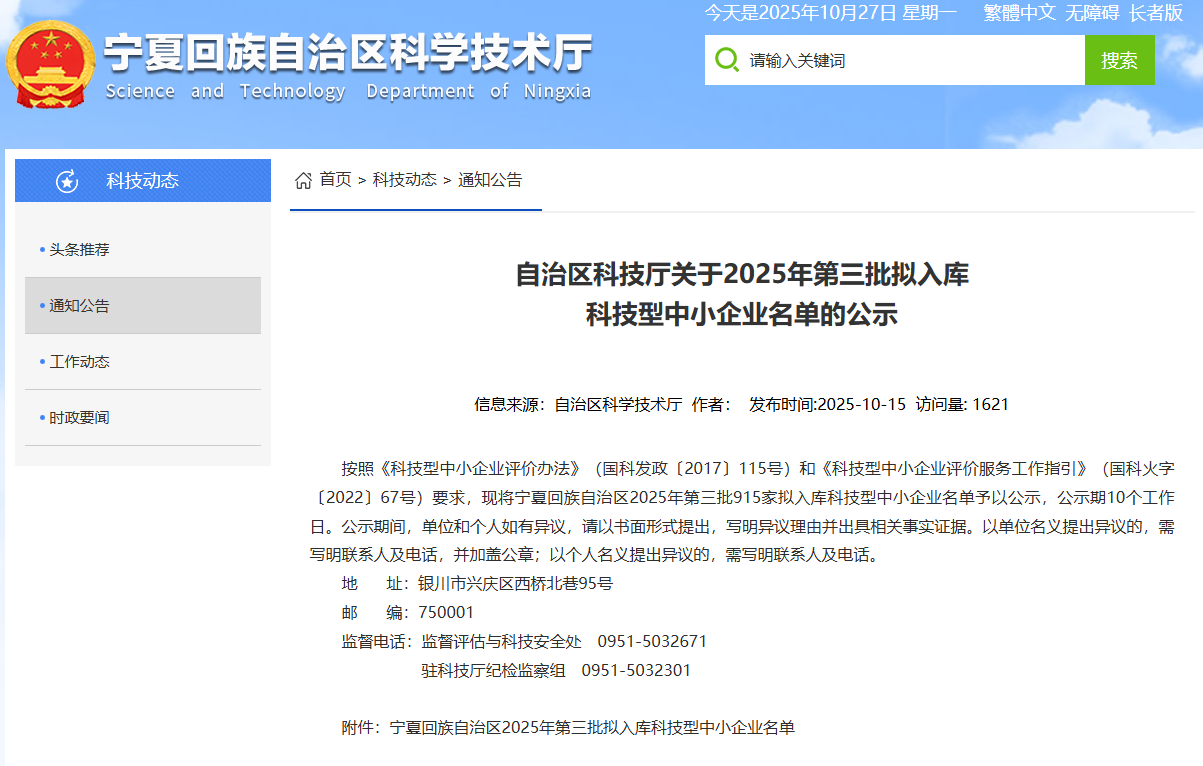Click 通知公告 in the breadcrumb trail
This screenshot has width=1203, height=766.
[490, 180]
